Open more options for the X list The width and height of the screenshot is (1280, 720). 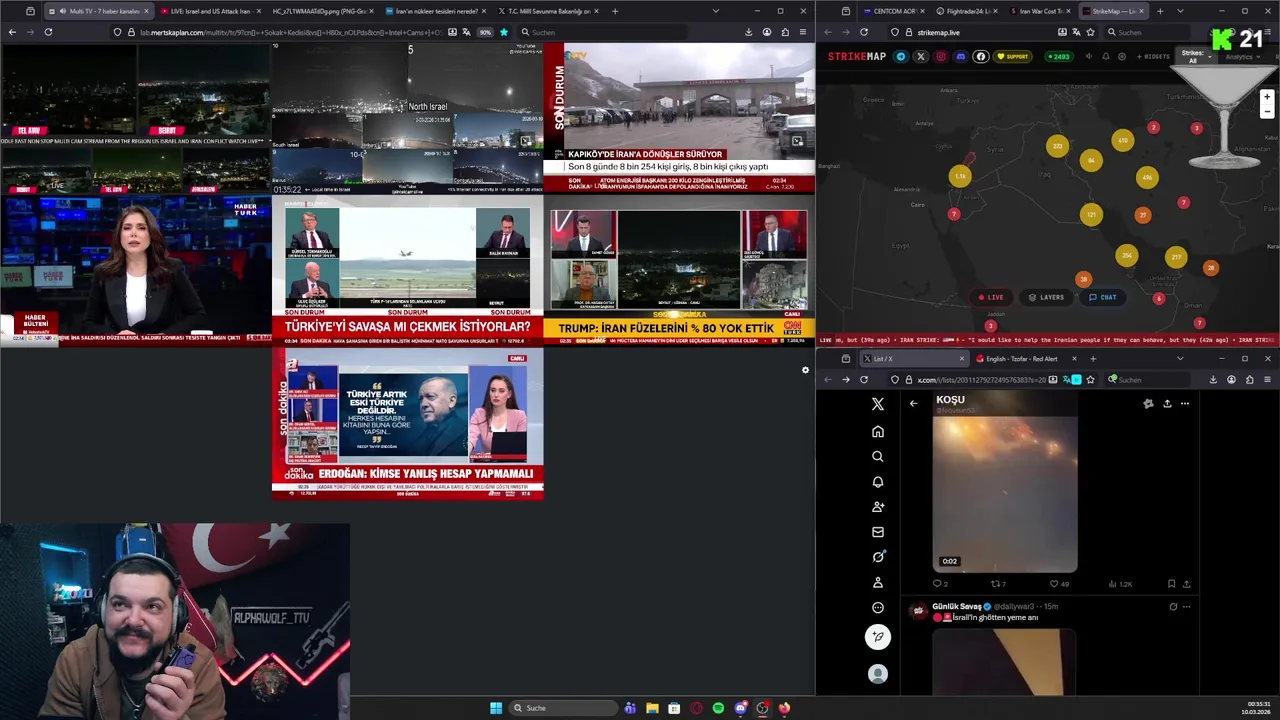point(1185,403)
